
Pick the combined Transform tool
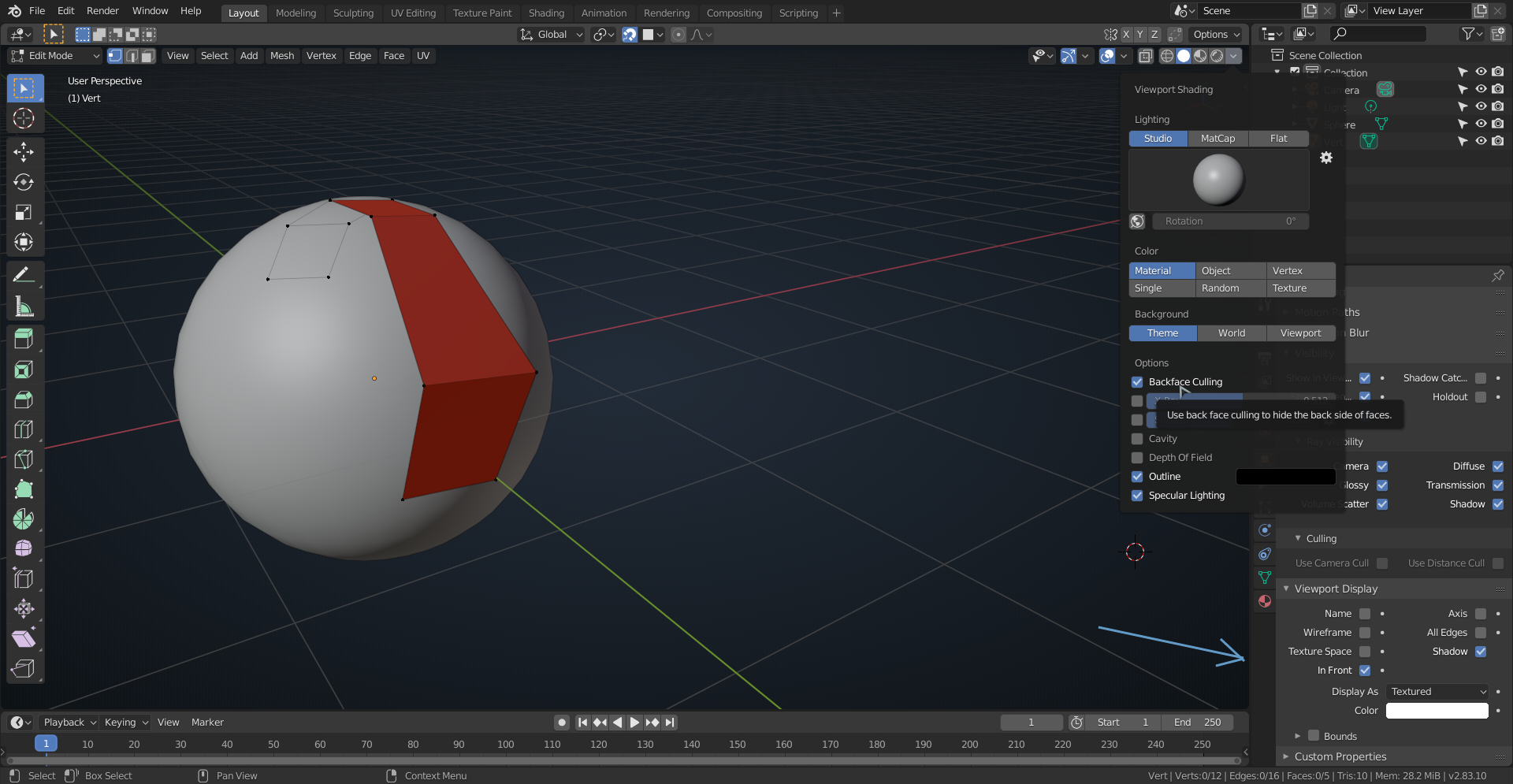click(24, 242)
